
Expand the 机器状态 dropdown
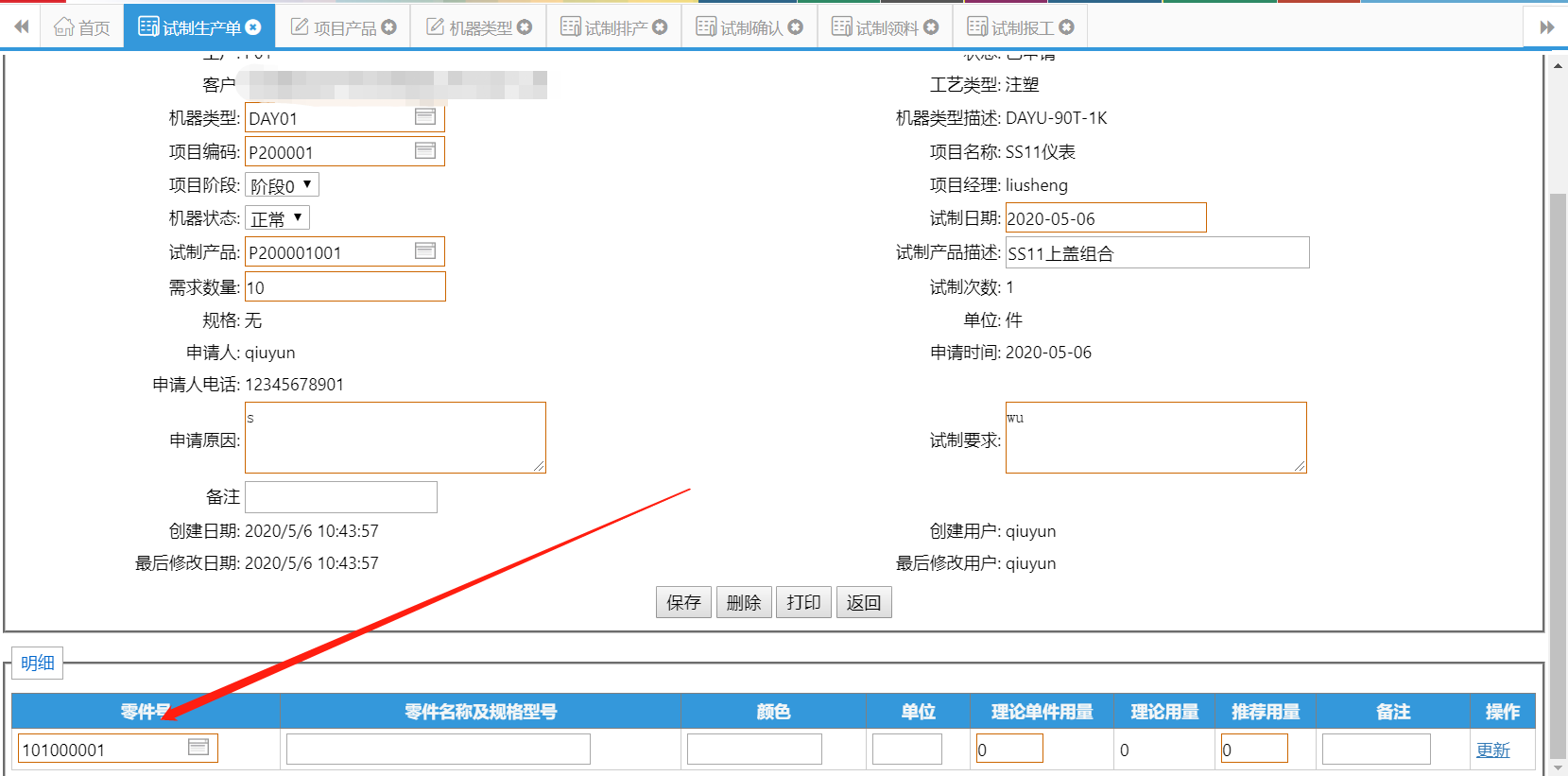coord(277,218)
